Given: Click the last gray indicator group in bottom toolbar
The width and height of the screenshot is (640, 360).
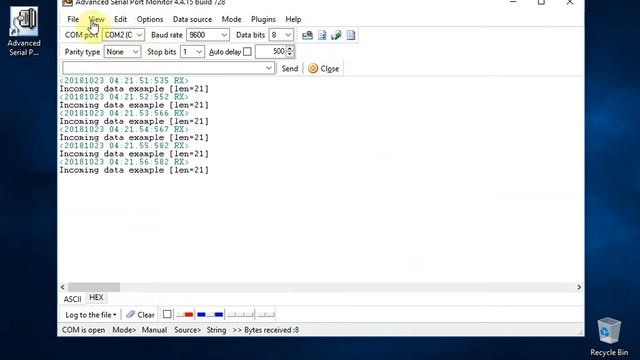Looking at the screenshot, I should pos(266,314).
